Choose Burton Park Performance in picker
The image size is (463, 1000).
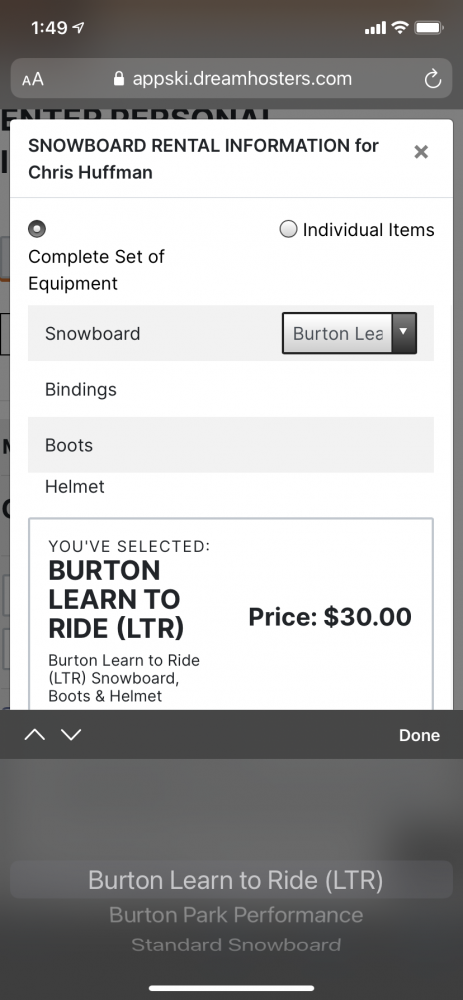(x=236, y=915)
